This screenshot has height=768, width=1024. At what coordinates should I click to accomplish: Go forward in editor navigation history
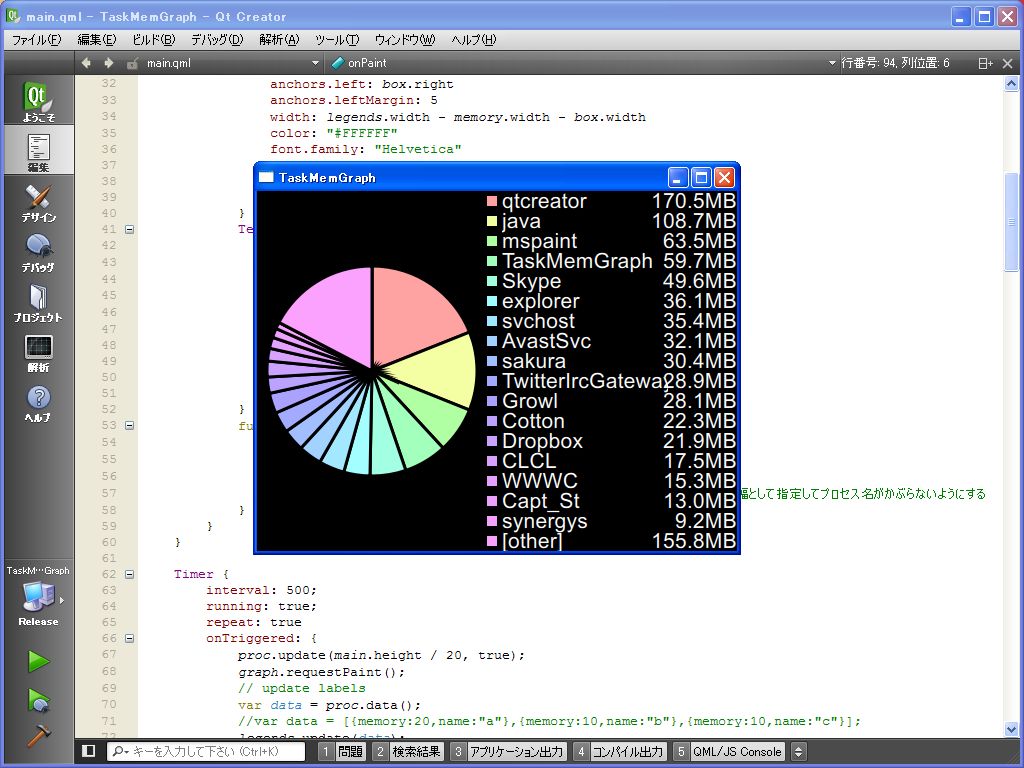point(108,63)
